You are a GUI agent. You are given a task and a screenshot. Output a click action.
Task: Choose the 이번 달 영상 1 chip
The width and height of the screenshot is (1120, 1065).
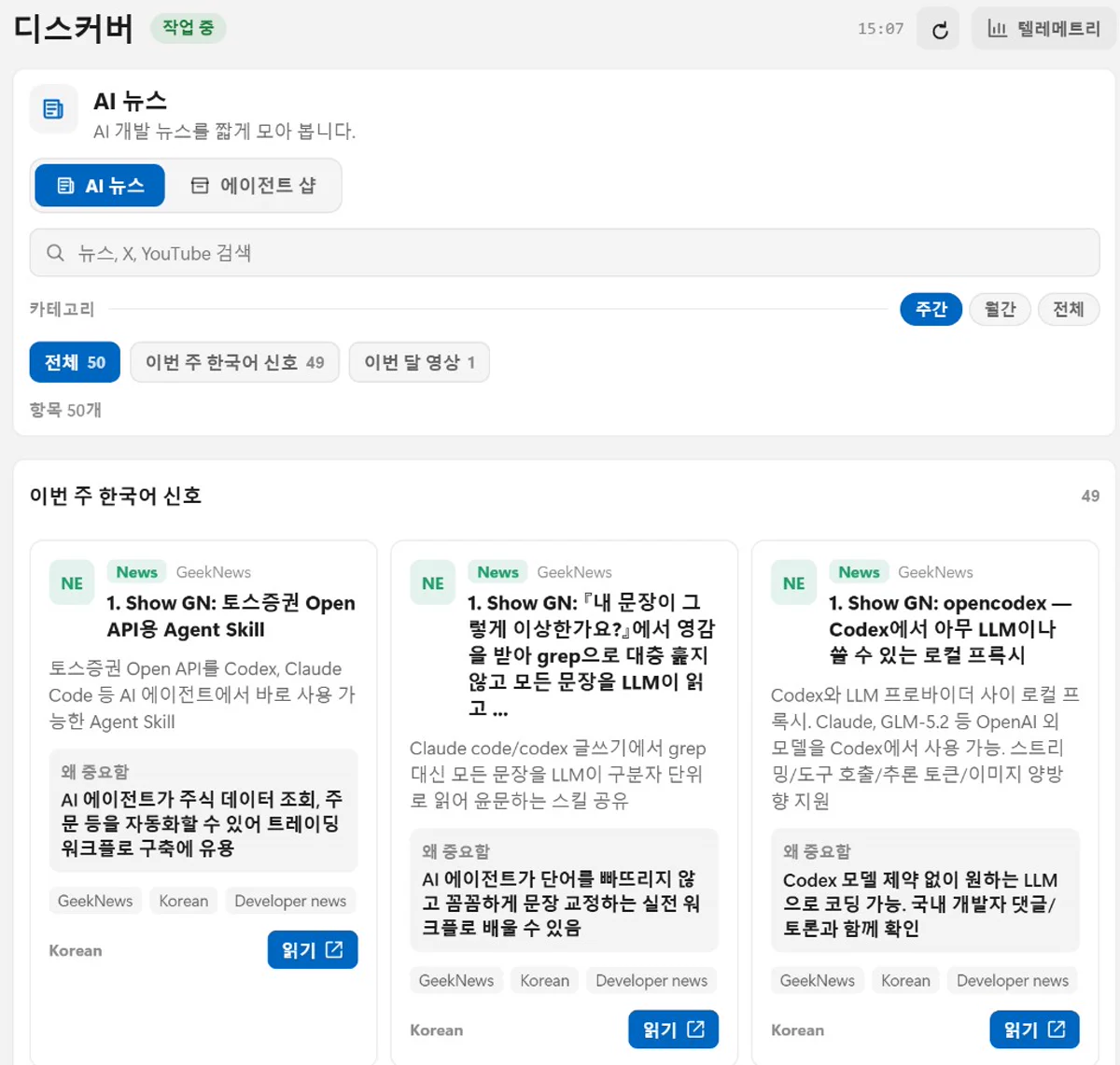coord(419,362)
